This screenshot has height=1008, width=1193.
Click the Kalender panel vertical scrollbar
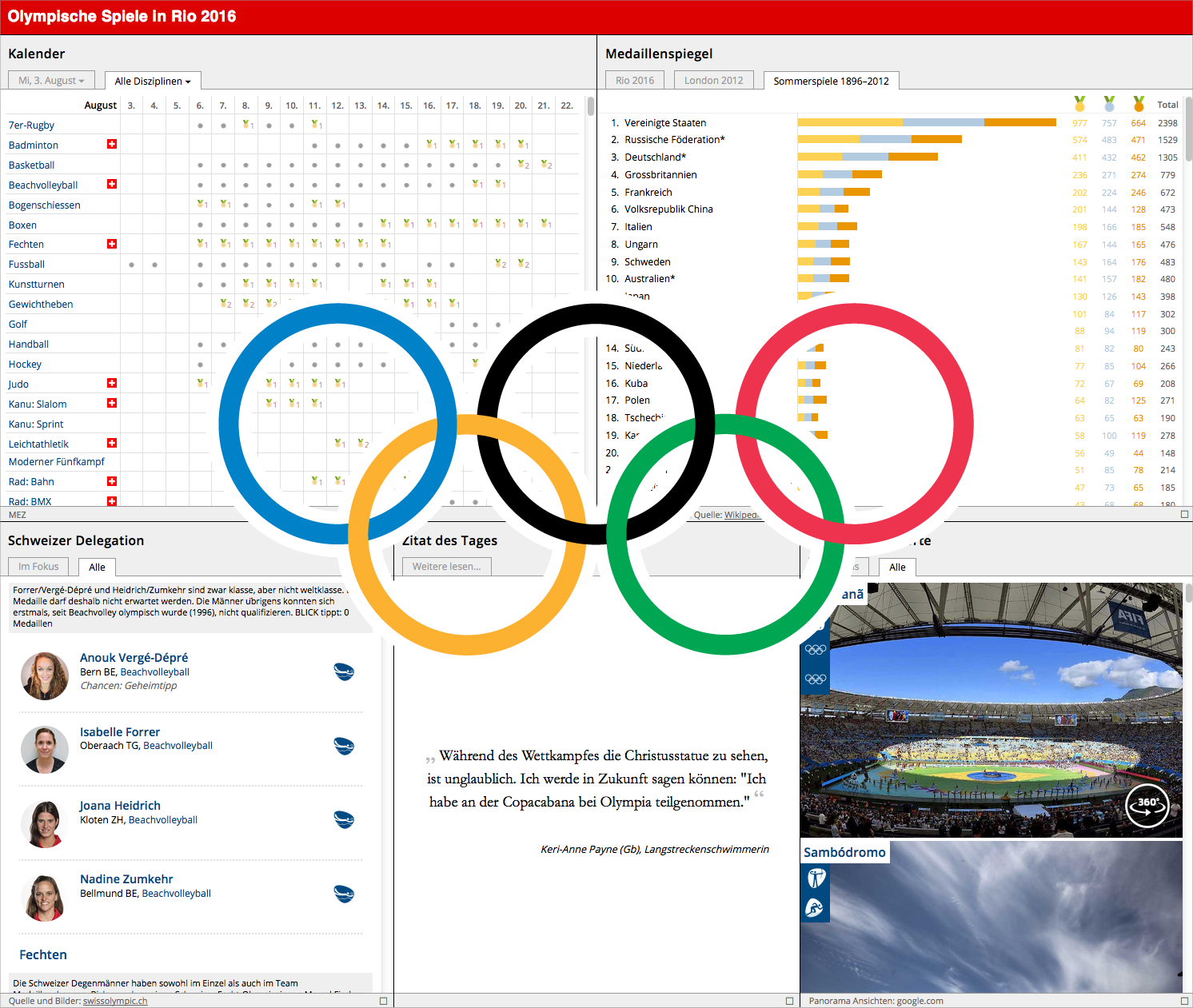[x=591, y=107]
